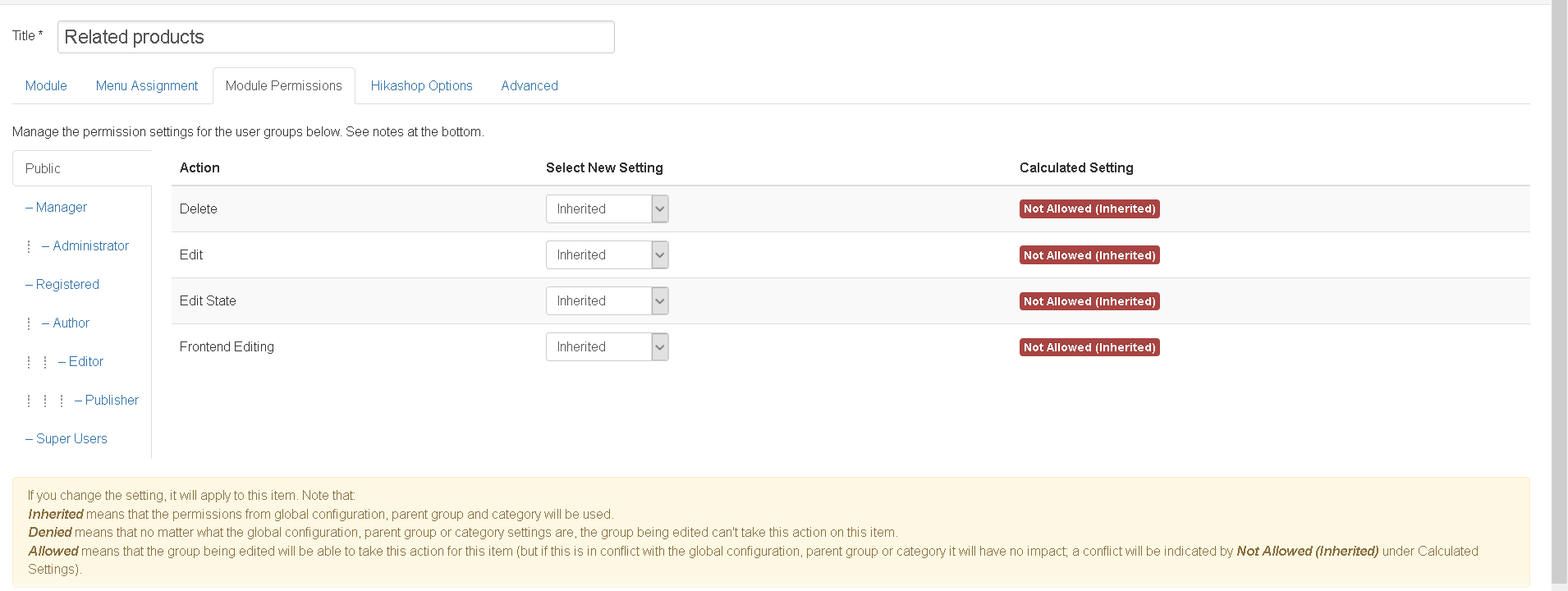Open the Edit permission dropdown
The height and width of the screenshot is (591, 1568).
point(607,255)
